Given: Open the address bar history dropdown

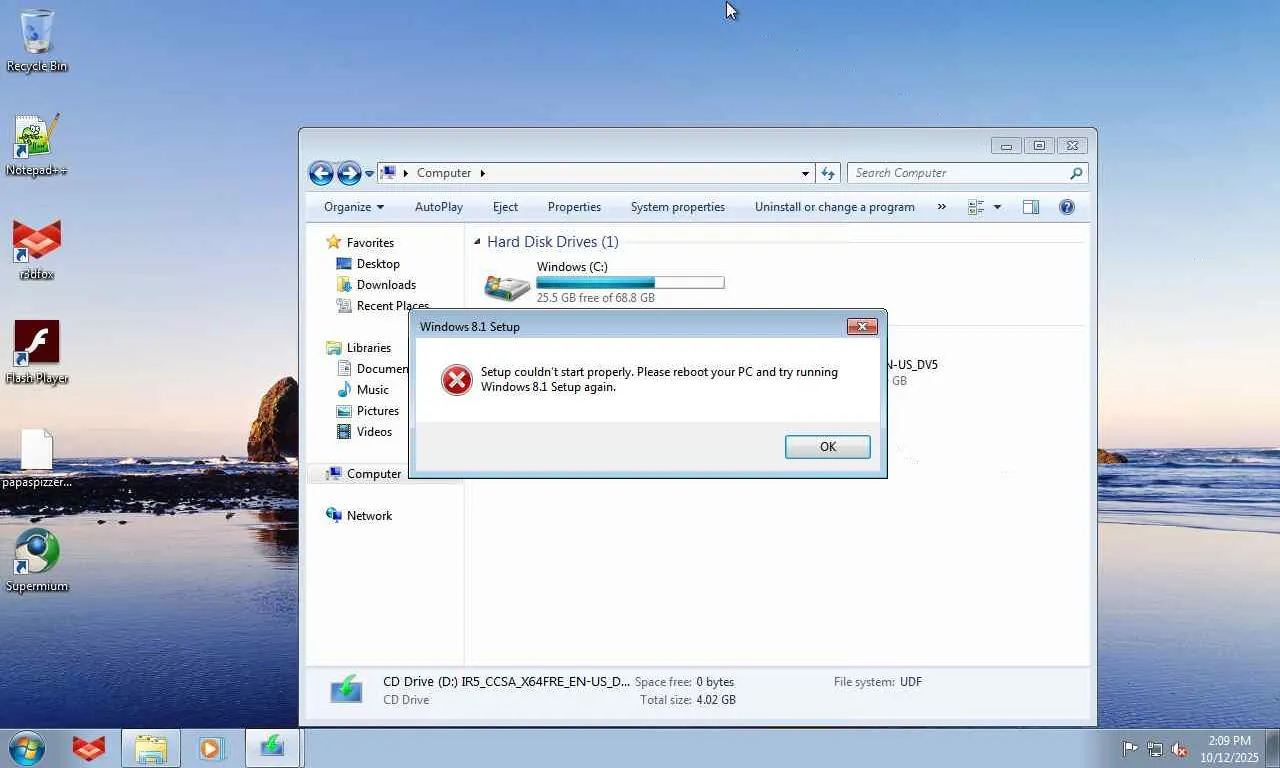Looking at the screenshot, I should pos(805,173).
